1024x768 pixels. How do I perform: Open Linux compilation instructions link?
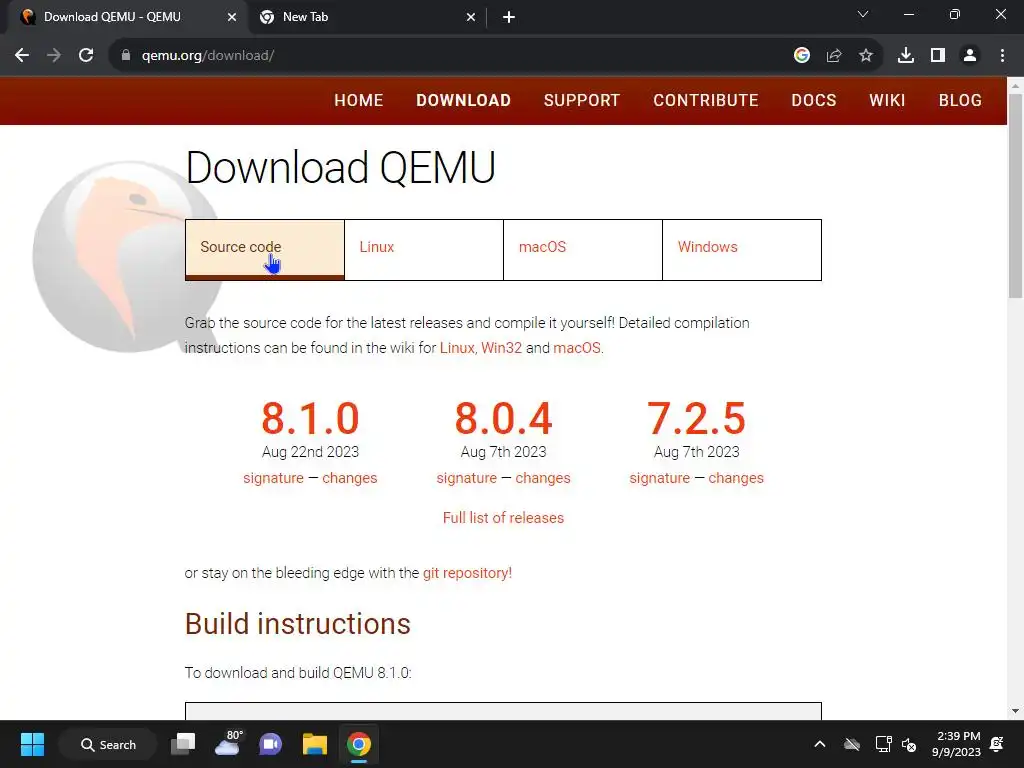pos(457,347)
